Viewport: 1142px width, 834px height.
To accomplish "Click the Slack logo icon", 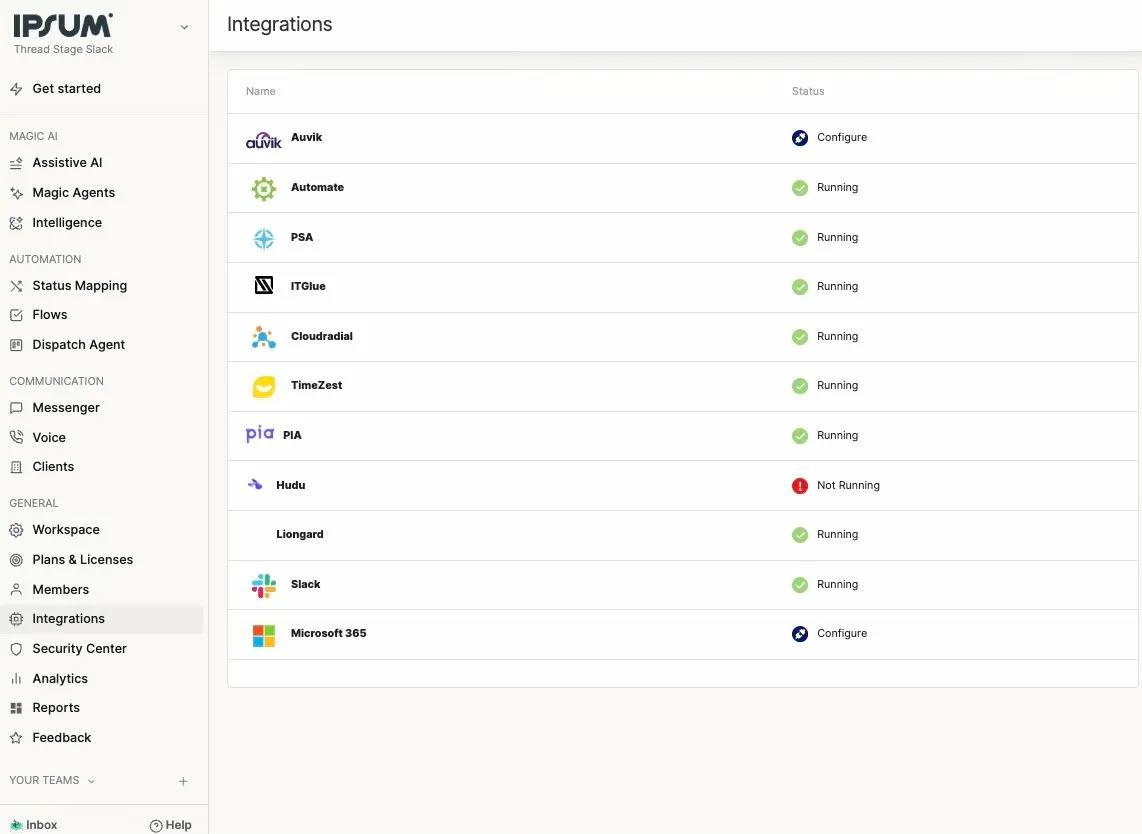I will tap(264, 585).
